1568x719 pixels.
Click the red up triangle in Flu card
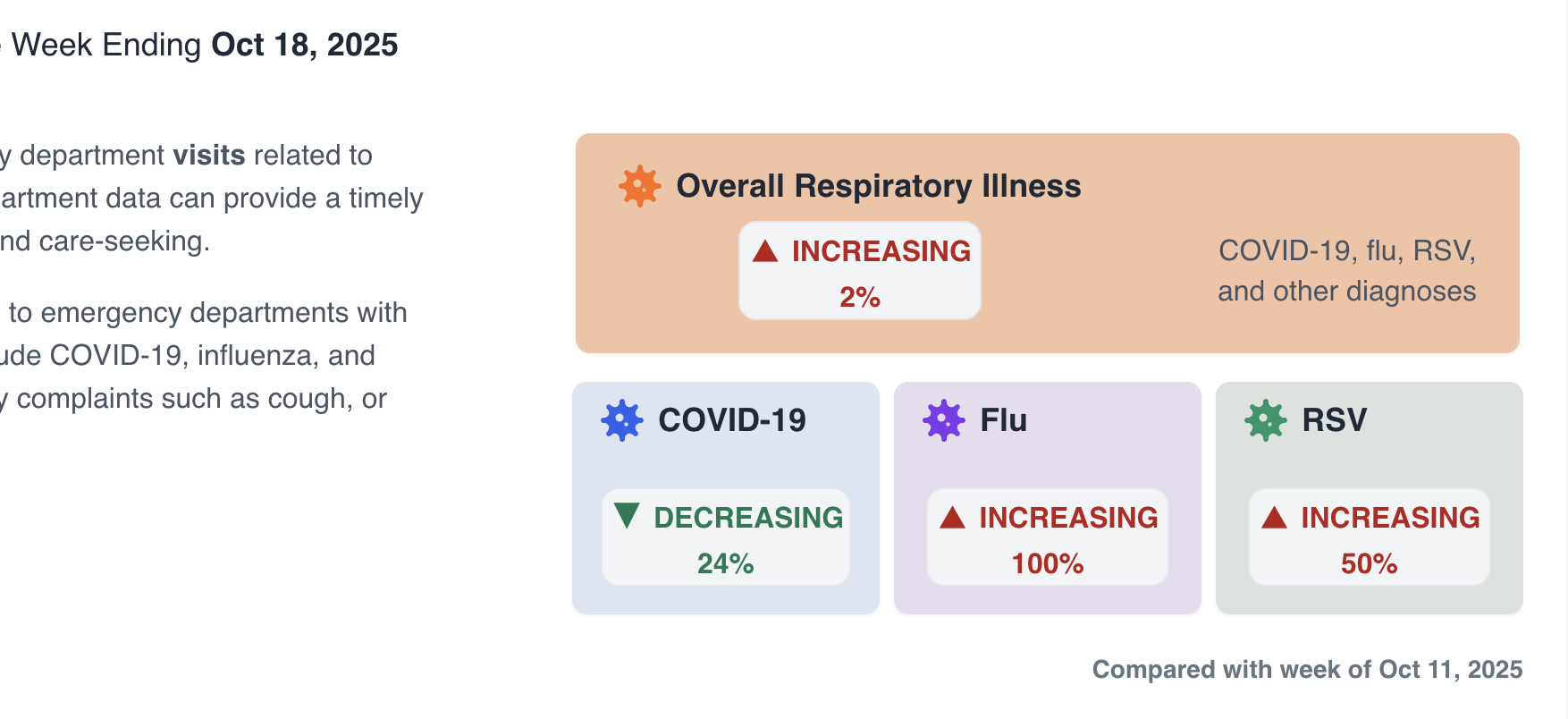[953, 518]
